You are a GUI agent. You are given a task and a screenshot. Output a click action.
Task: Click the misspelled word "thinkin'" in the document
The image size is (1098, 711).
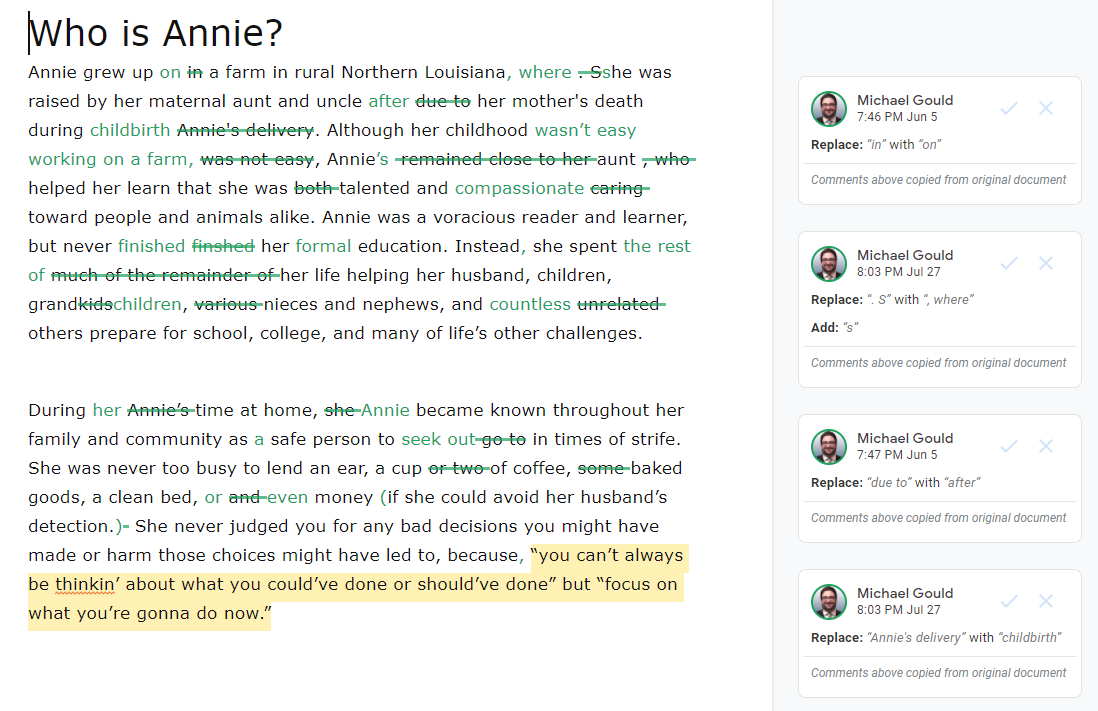point(86,584)
